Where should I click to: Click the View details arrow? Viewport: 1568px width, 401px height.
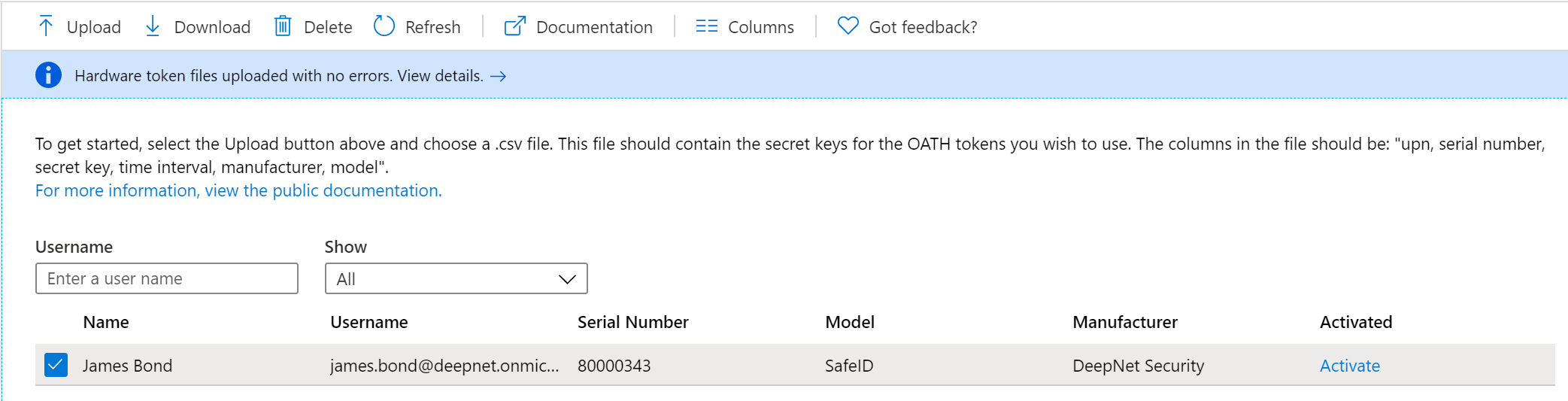[498, 76]
